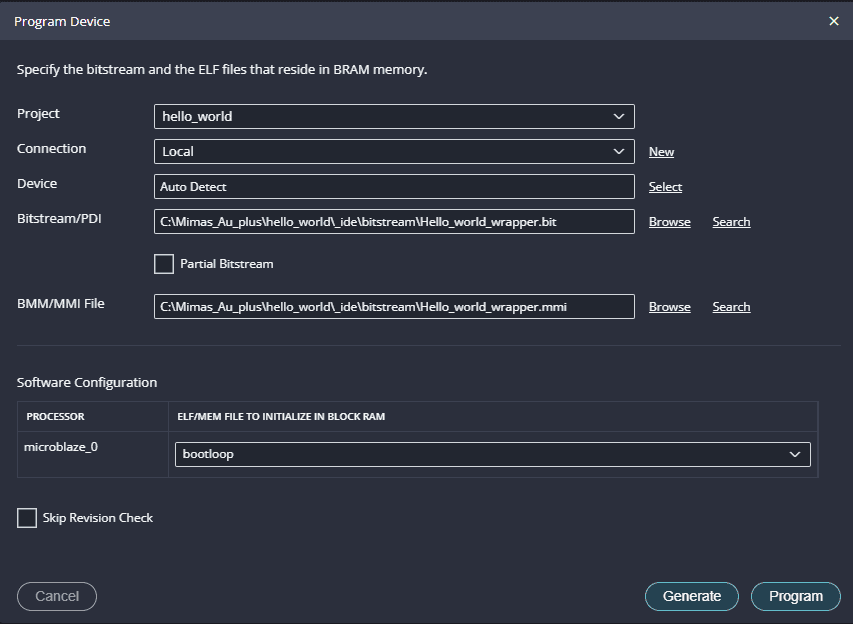The height and width of the screenshot is (624, 853).
Task: Click the New connection link
Action: tap(661, 152)
